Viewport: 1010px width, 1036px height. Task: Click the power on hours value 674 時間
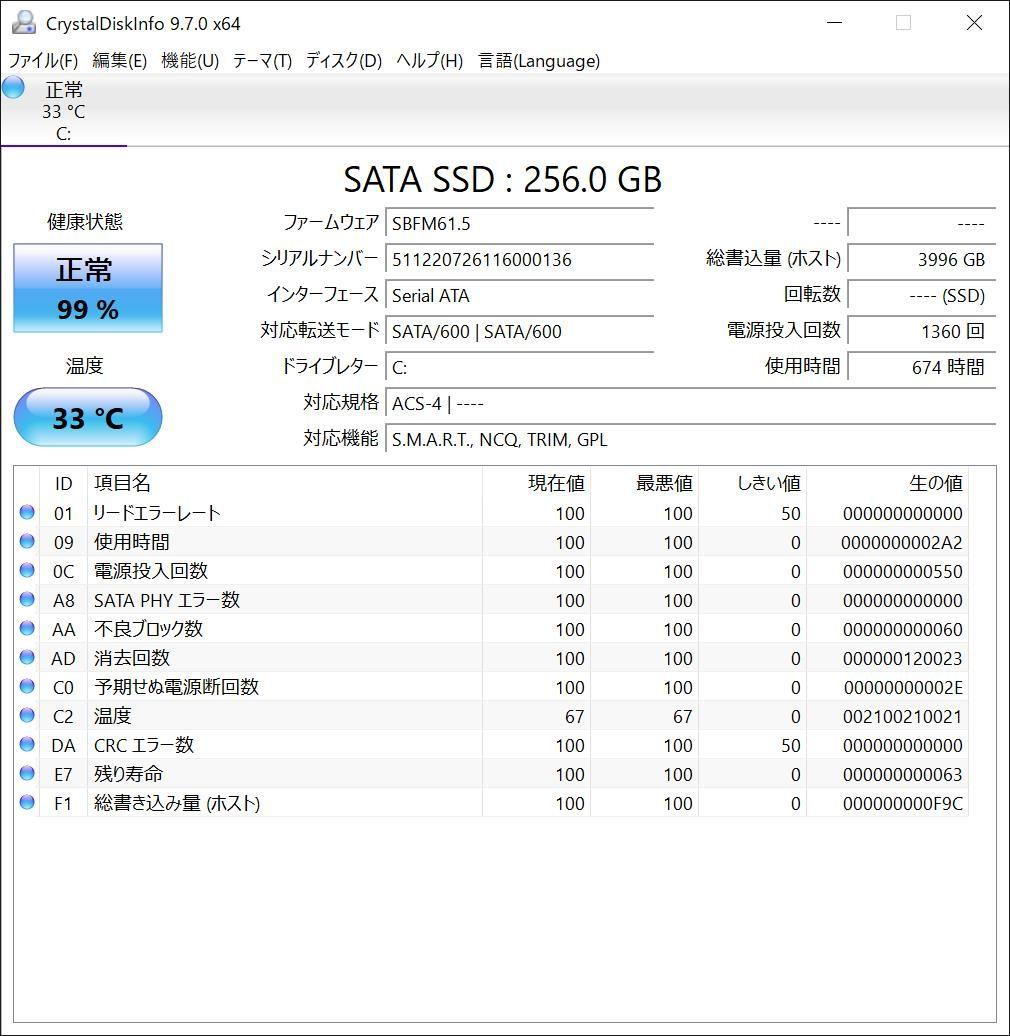pyautogui.click(x=921, y=367)
